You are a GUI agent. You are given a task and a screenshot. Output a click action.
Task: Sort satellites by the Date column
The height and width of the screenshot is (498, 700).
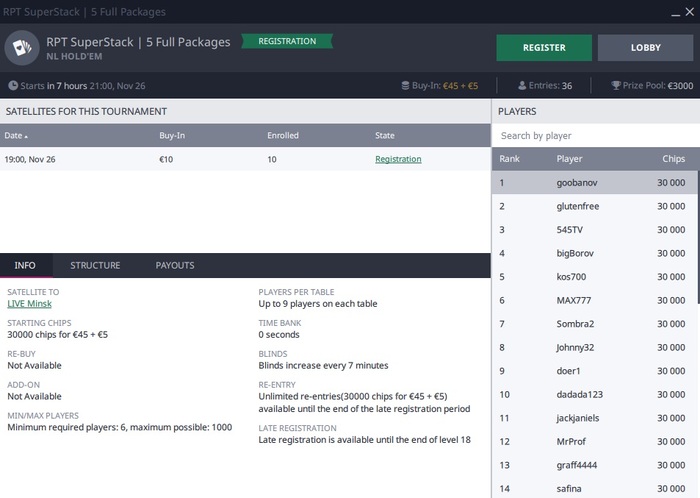[x=16, y=136]
